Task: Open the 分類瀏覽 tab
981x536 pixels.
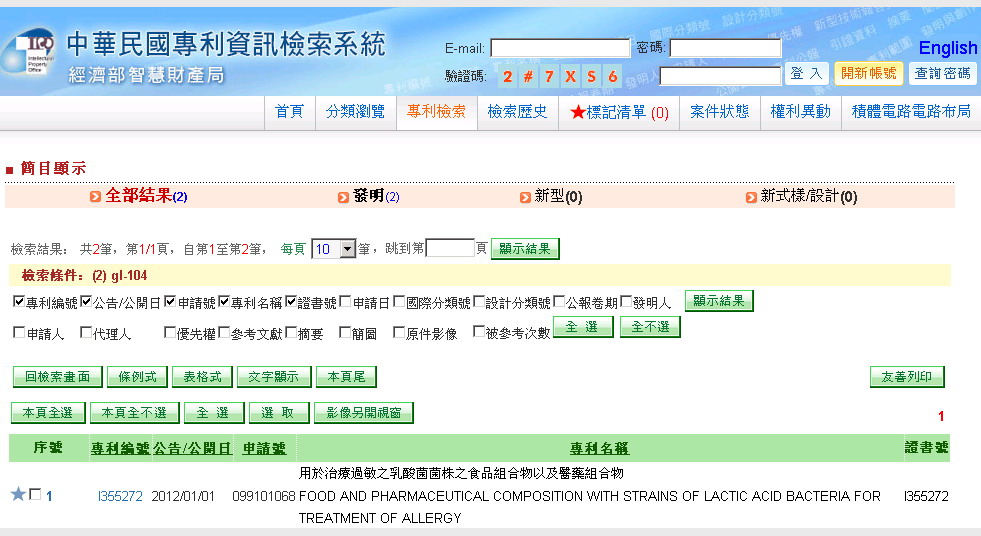Action: 355,112
